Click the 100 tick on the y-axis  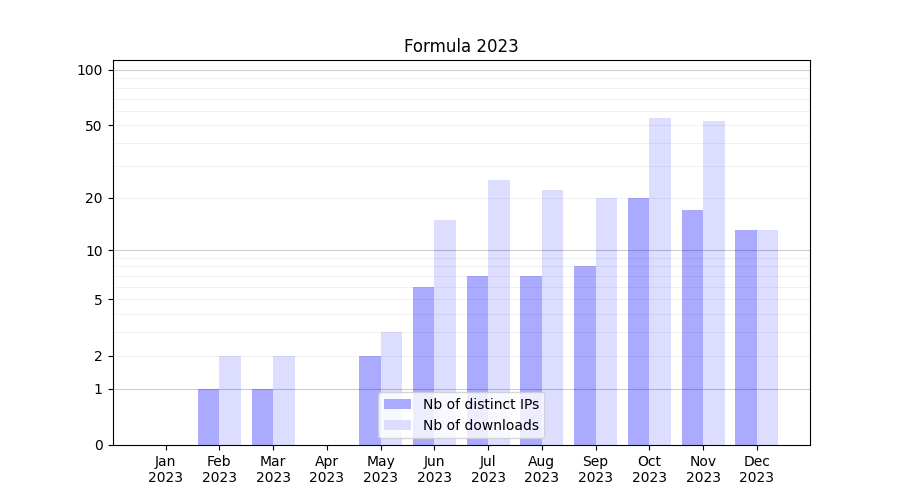(x=90, y=70)
